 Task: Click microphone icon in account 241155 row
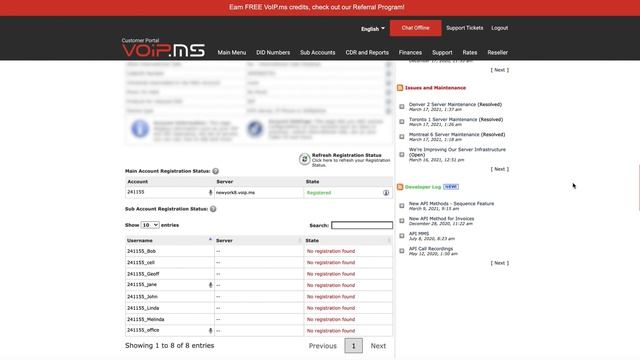(211, 192)
